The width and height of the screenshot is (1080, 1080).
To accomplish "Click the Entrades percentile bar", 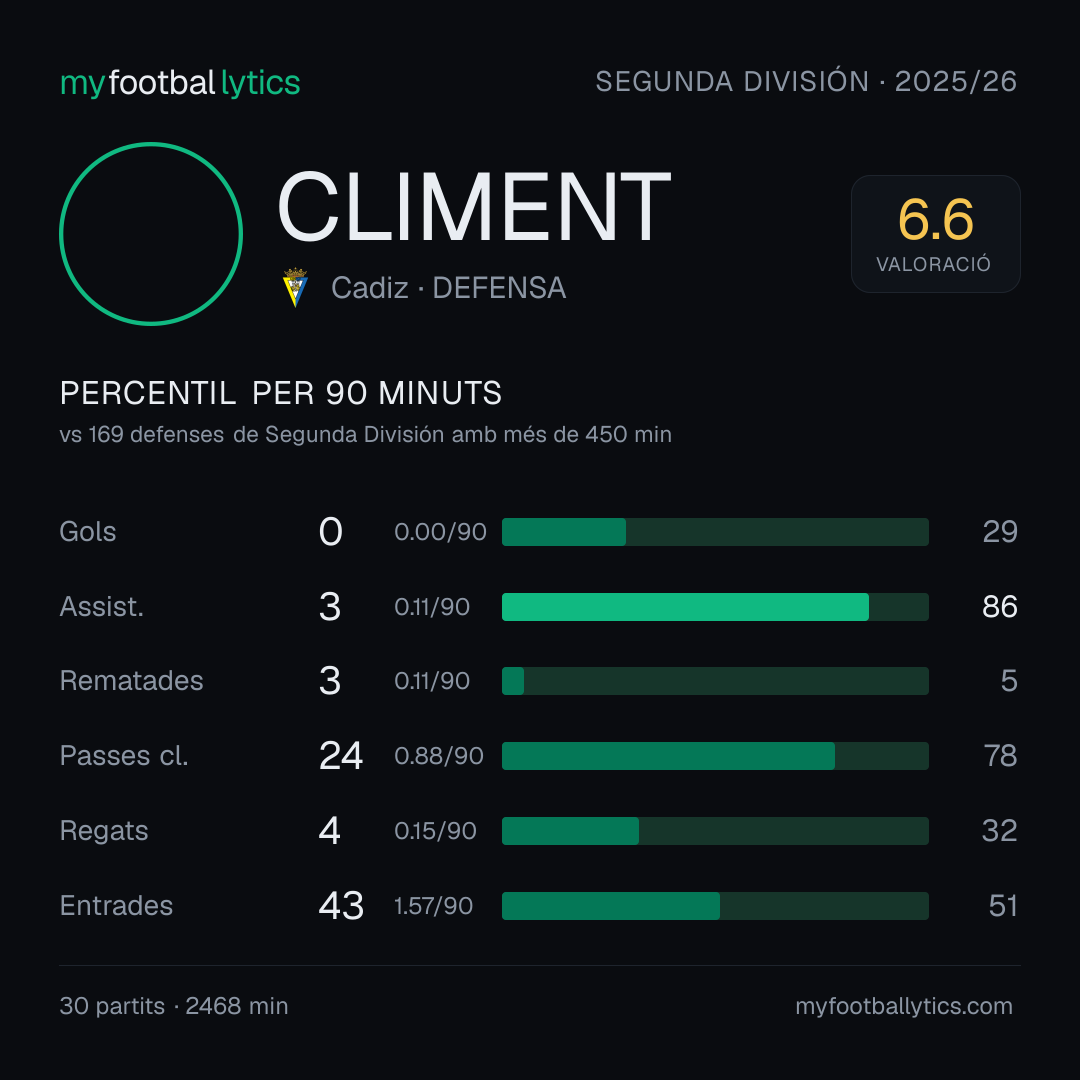I will pos(715,906).
